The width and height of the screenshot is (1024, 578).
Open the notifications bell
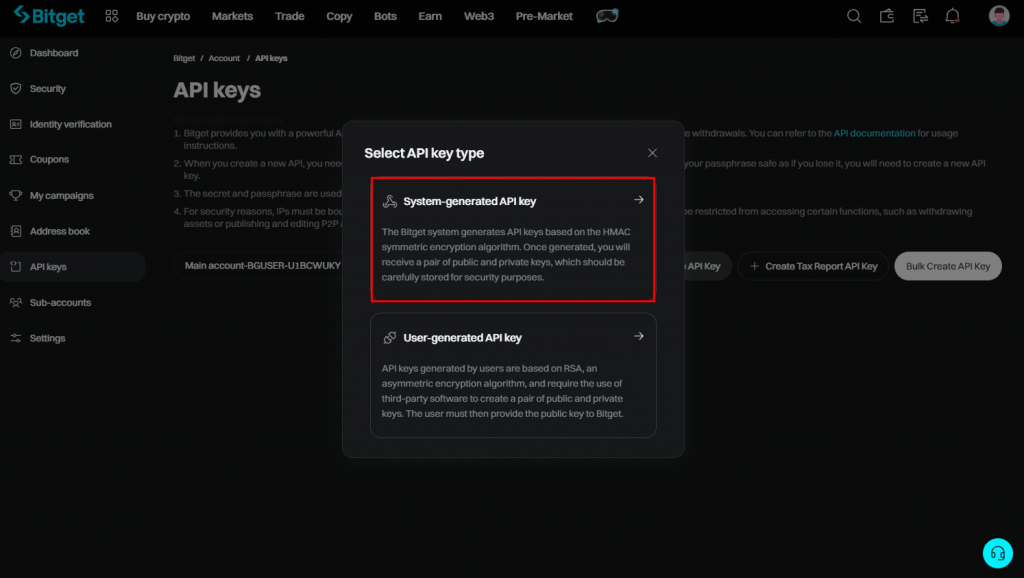pos(952,16)
